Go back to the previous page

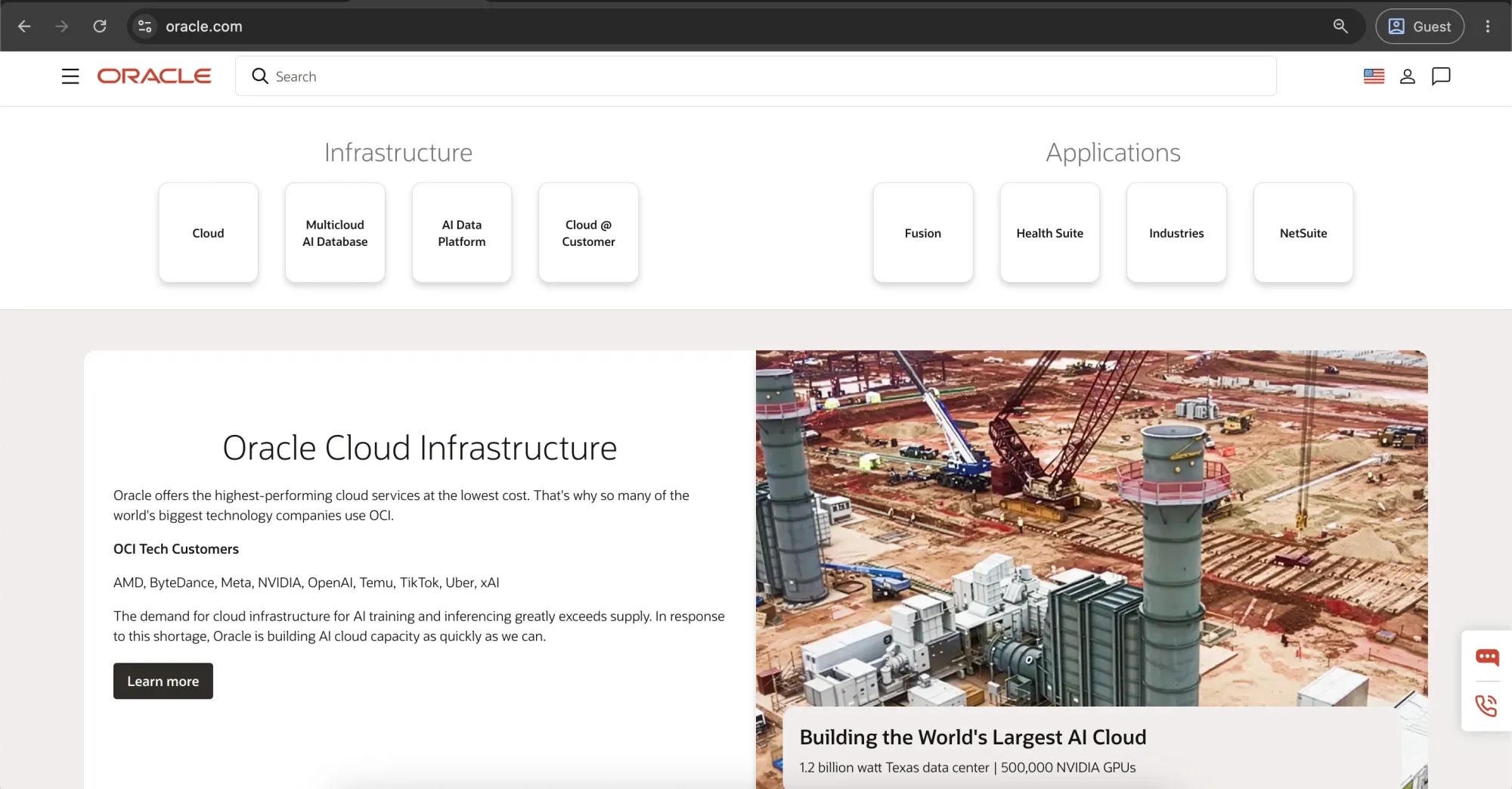tap(24, 26)
